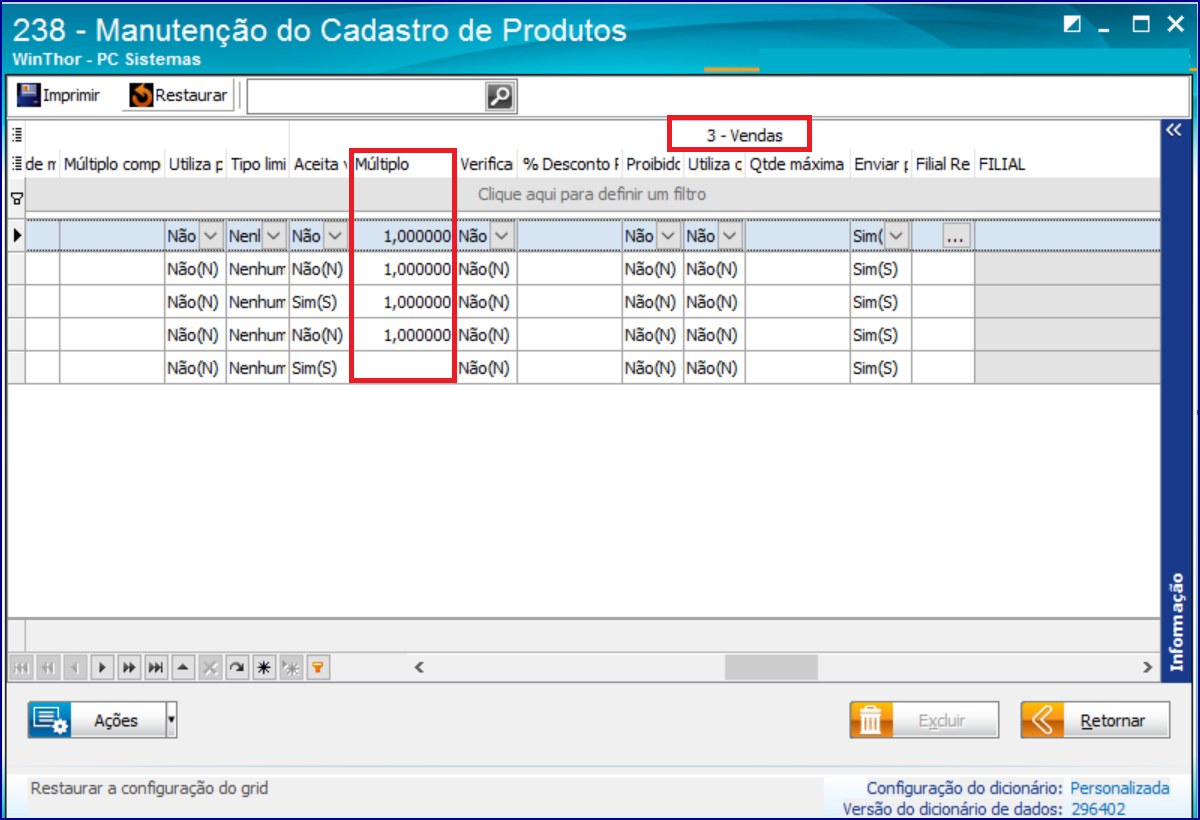Image resolution: width=1200 pixels, height=820 pixels.
Task: Open Verifica dropdown in first row
Action: point(502,235)
